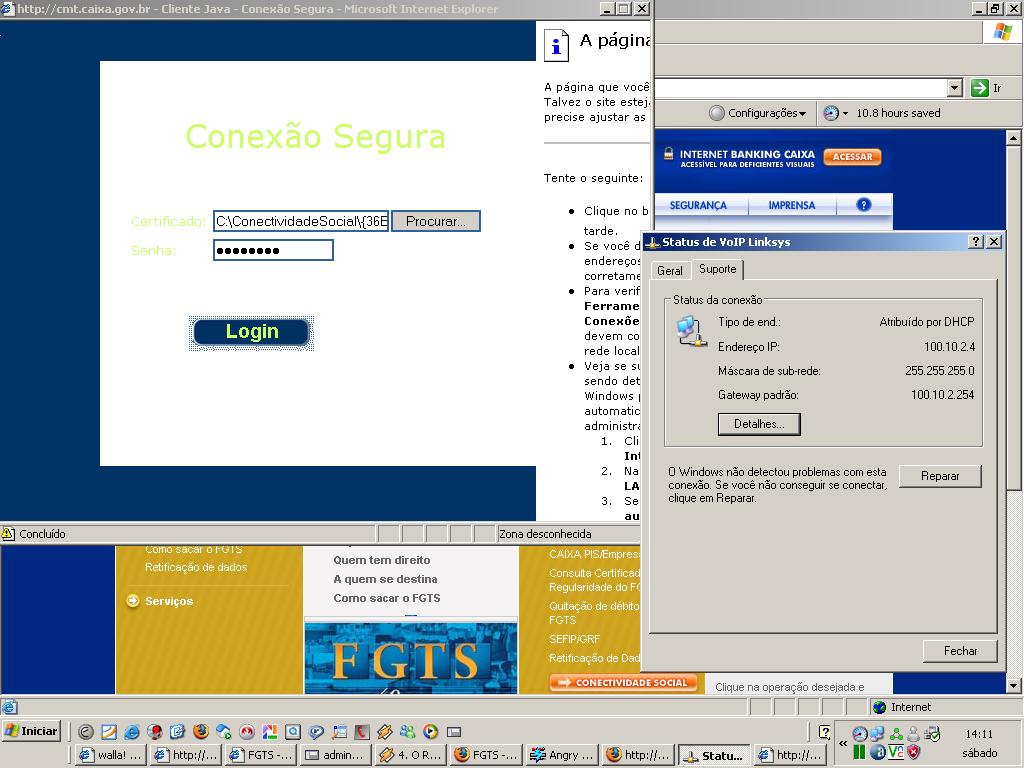Launch Firefox from quick launch bar
Viewport: 1024px width, 768px height.
click(200, 731)
